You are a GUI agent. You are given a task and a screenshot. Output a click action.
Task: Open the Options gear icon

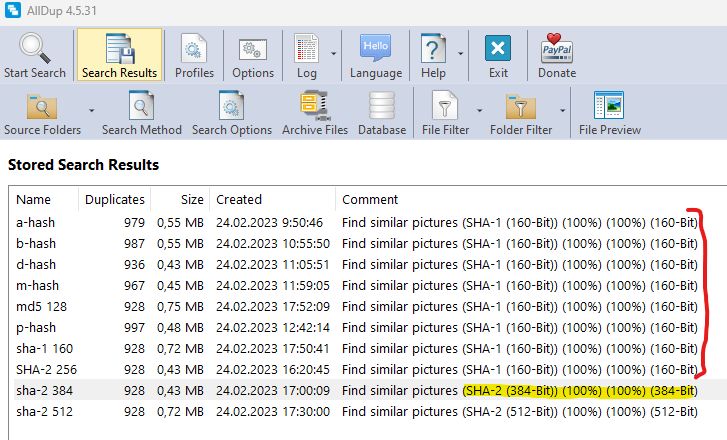click(x=253, y=48)
